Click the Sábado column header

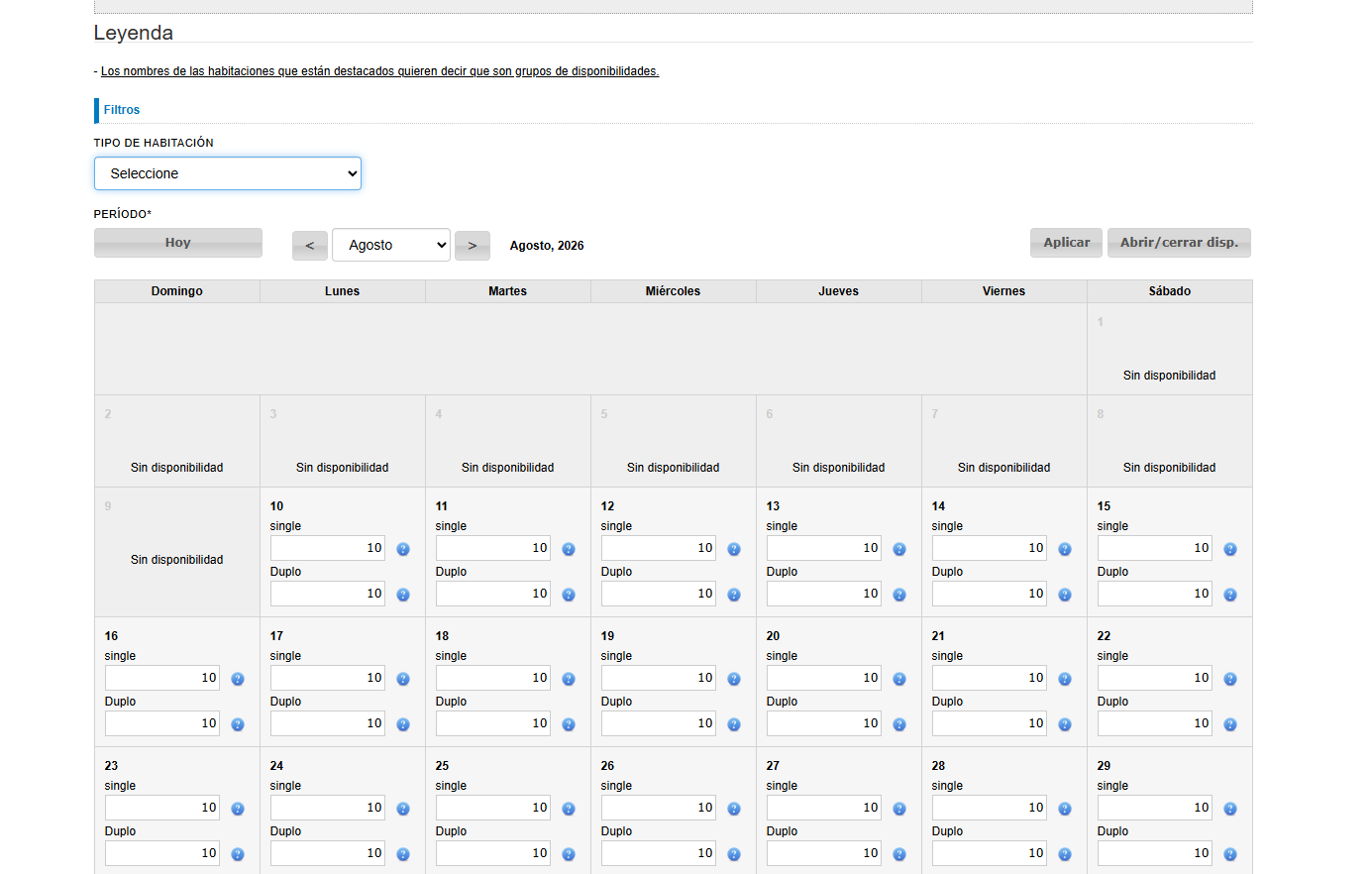1170,291
